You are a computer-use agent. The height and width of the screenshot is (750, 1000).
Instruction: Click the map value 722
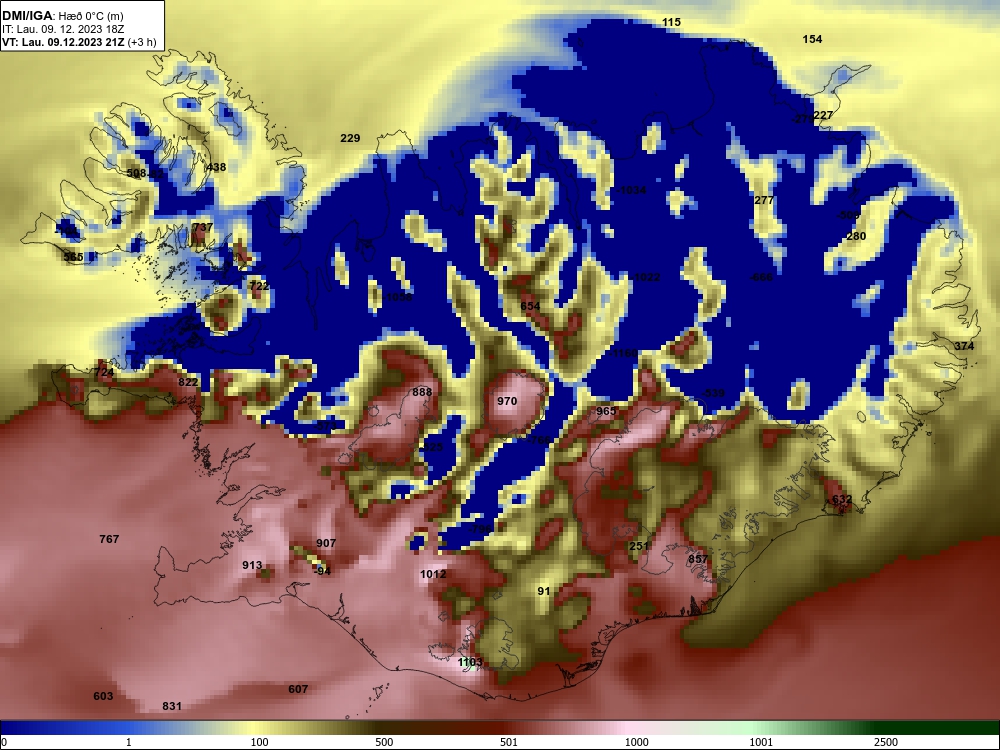pyautogui.click(x=259, y=286)
